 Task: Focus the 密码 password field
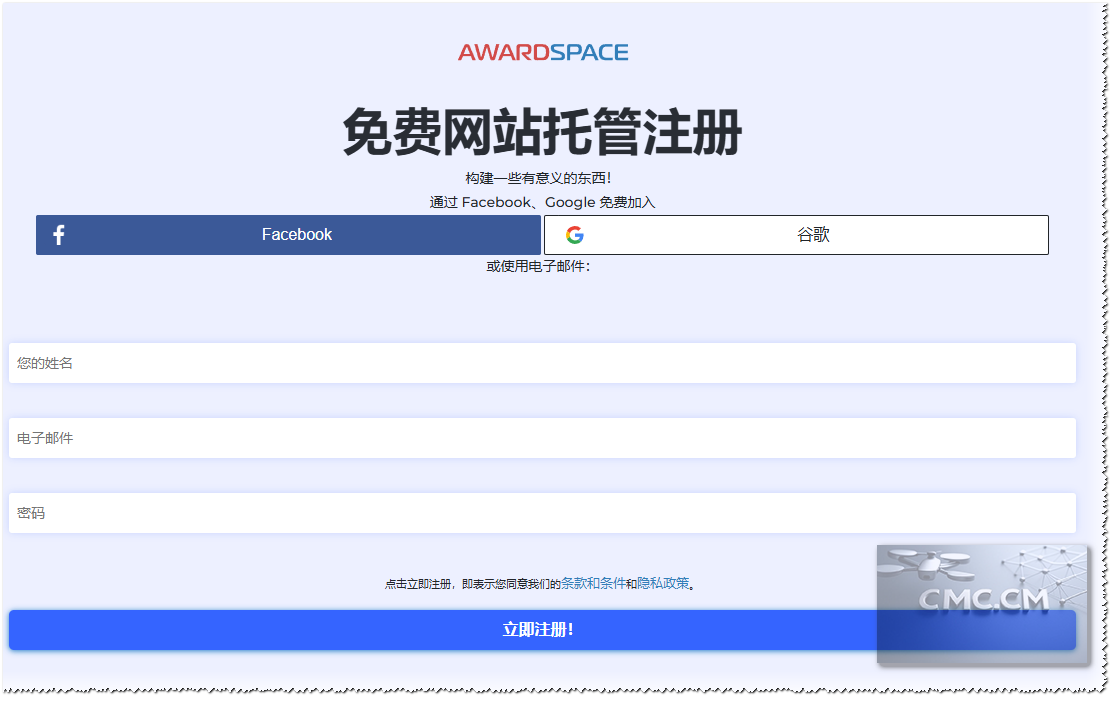(x=542, y=512)
